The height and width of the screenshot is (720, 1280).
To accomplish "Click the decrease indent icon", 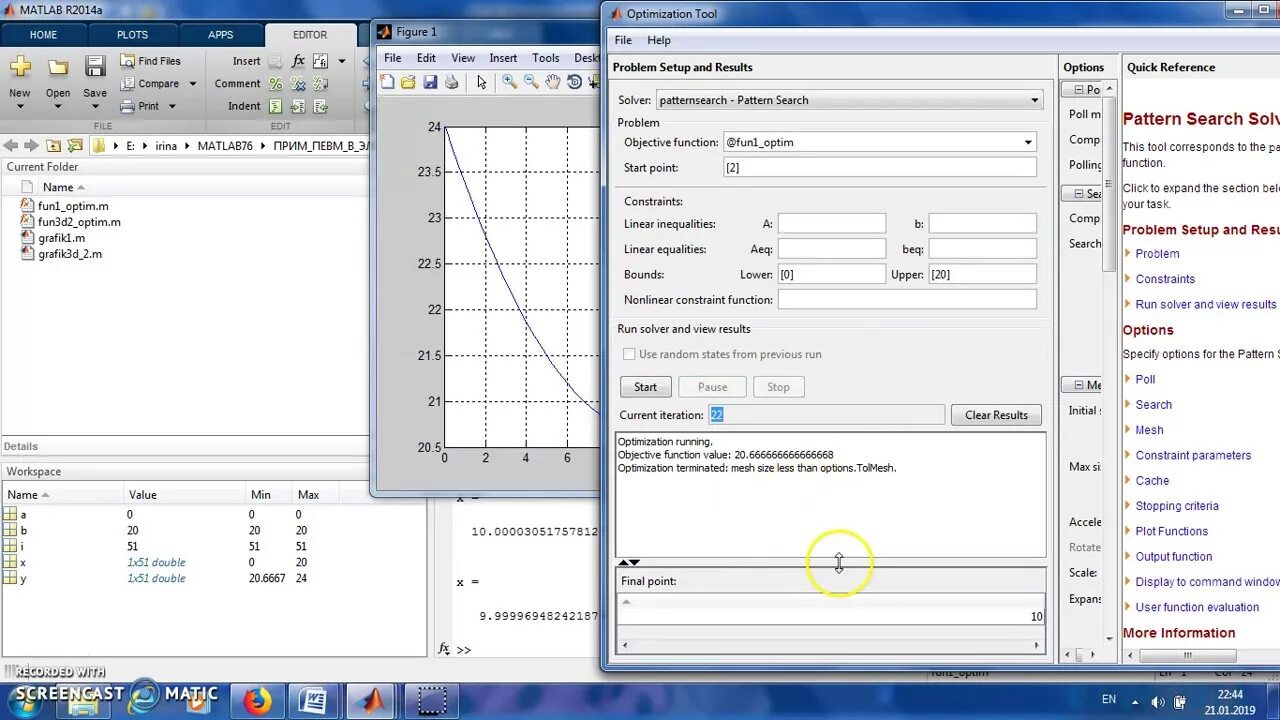I will tap(320, 106).
